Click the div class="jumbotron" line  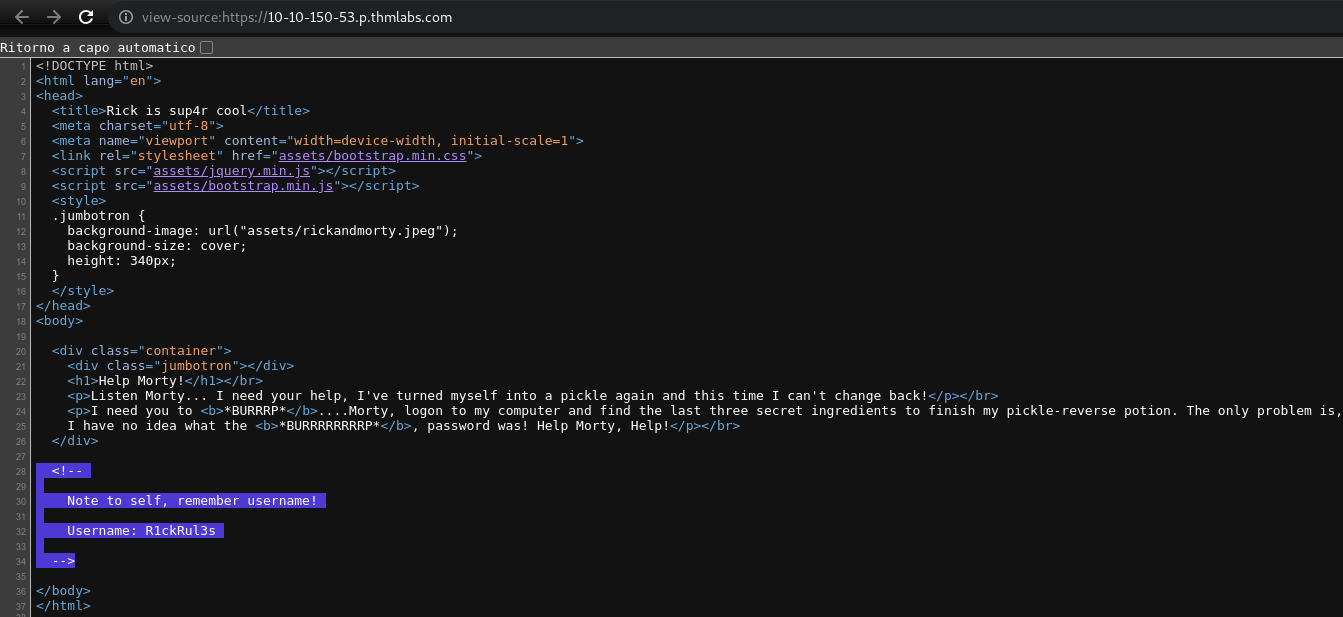click(180, 366)
